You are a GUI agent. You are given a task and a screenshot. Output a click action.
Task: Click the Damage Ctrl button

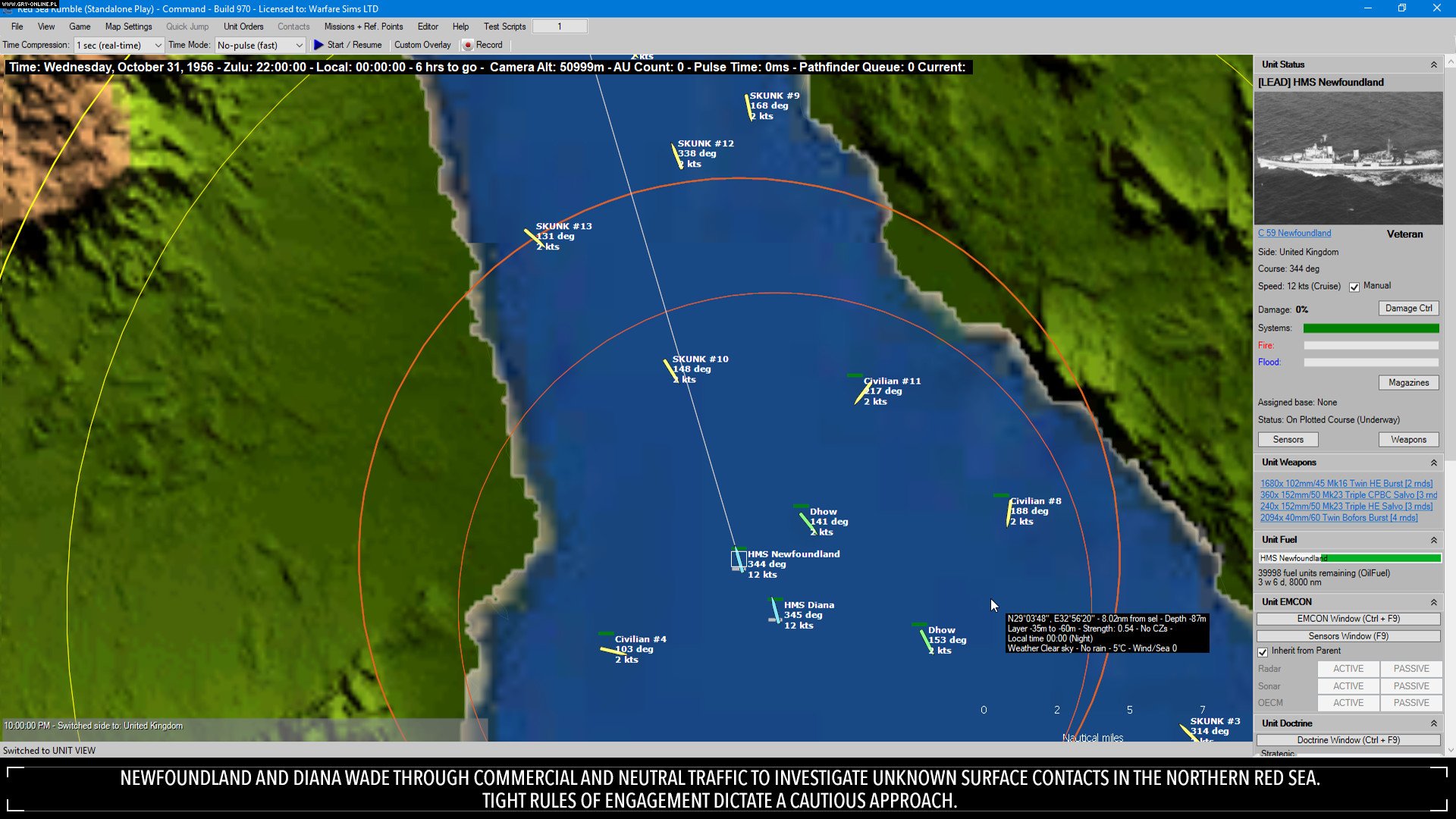pos(1407,308)
